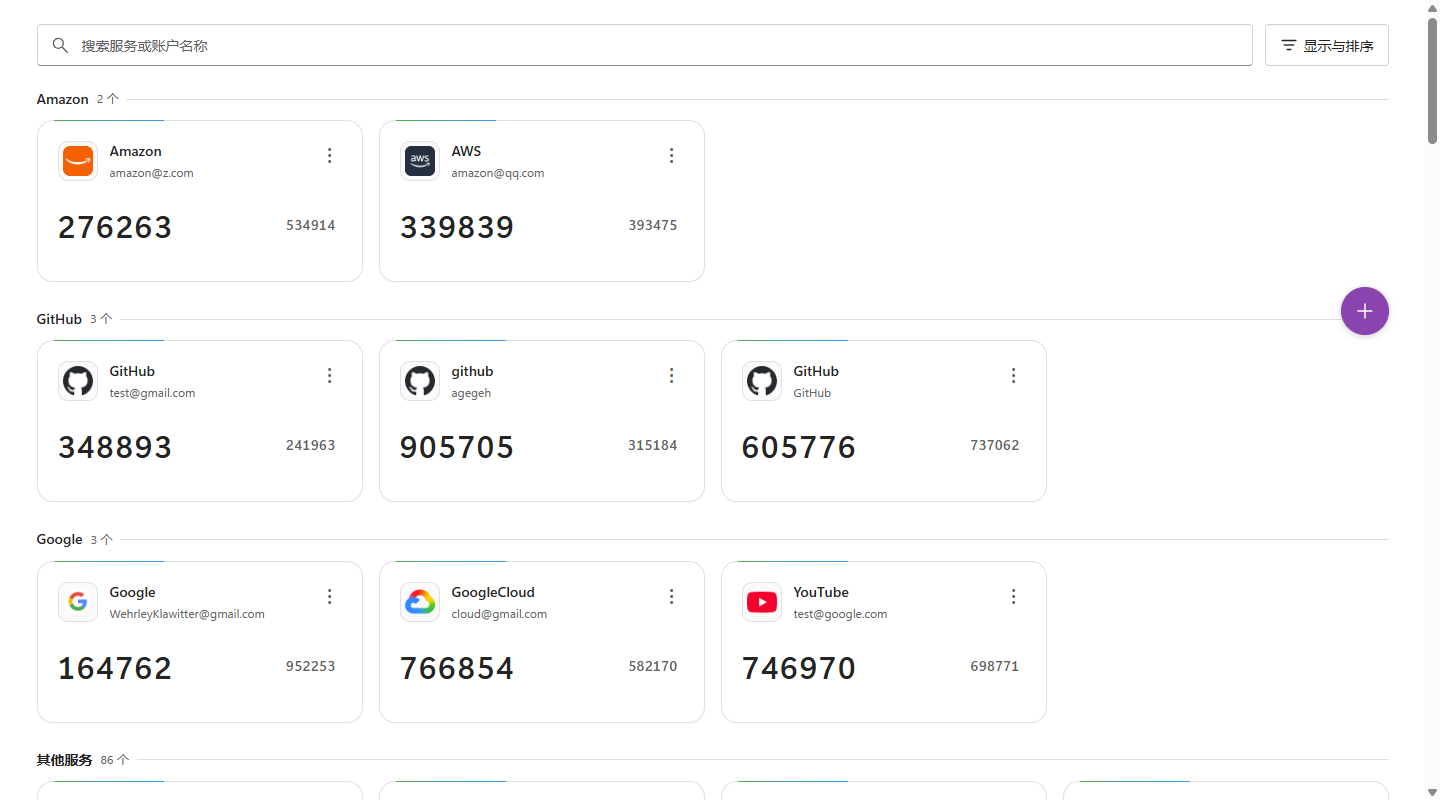Copy Google code 164762
The width and height of the screenshot is (1440, 800).
115,668
